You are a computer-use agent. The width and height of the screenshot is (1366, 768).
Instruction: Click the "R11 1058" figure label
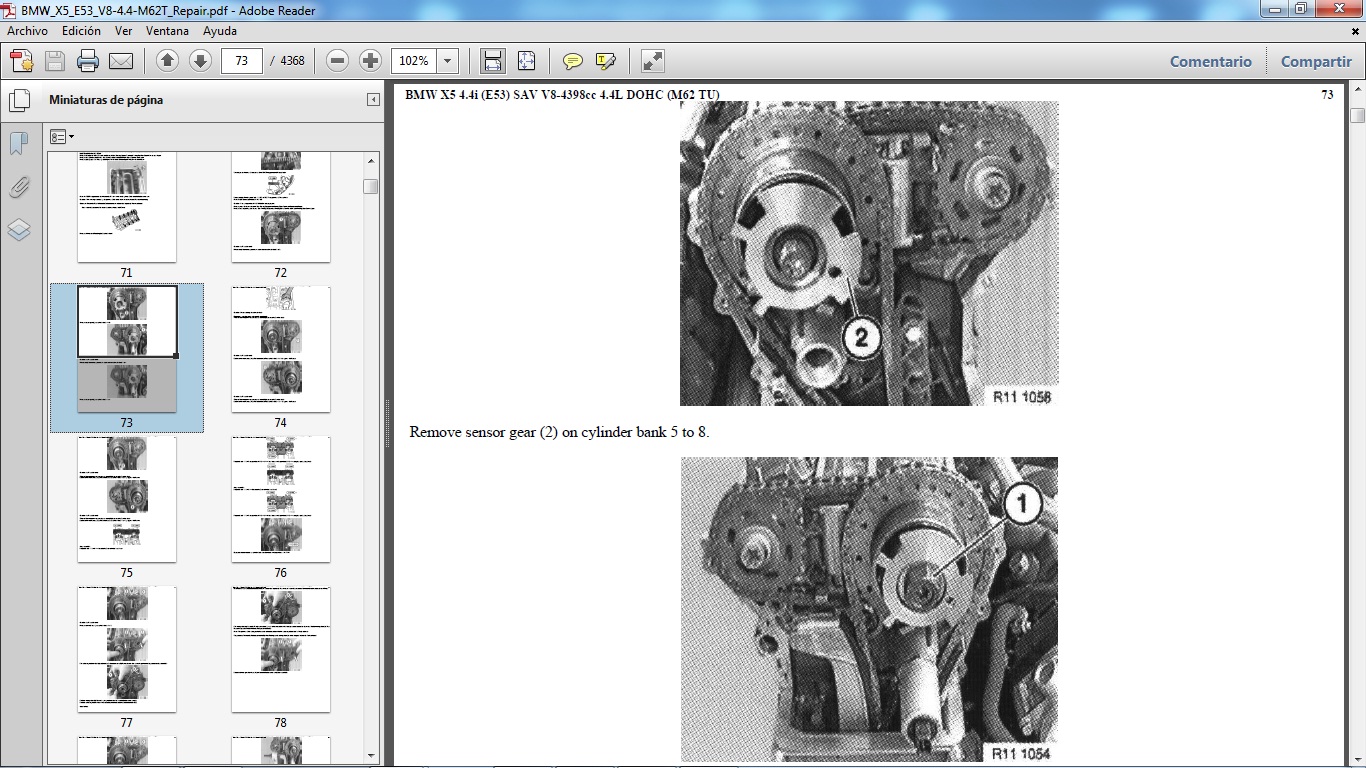coord(1021,397)
